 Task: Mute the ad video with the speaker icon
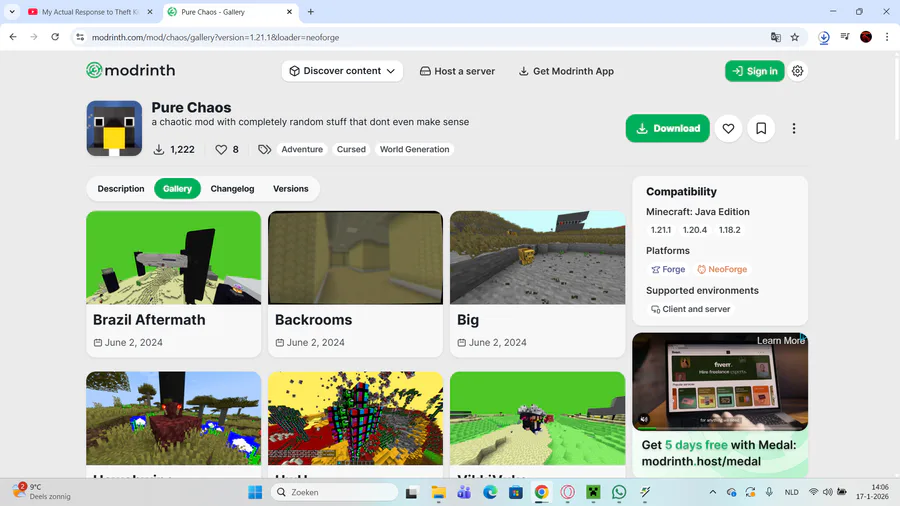644,419
